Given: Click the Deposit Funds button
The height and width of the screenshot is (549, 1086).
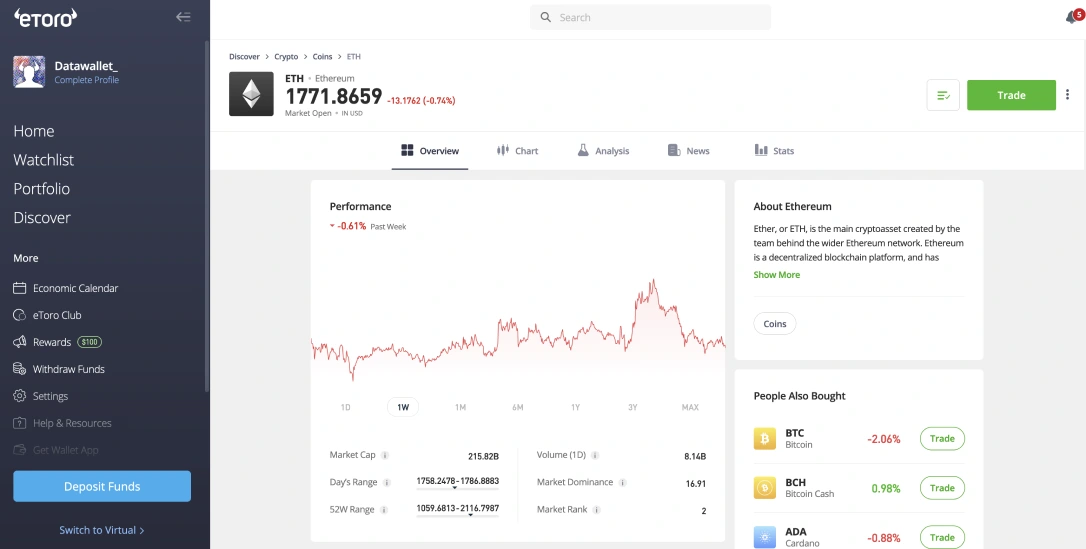Looking at the screenshot, I should (102, 486).
